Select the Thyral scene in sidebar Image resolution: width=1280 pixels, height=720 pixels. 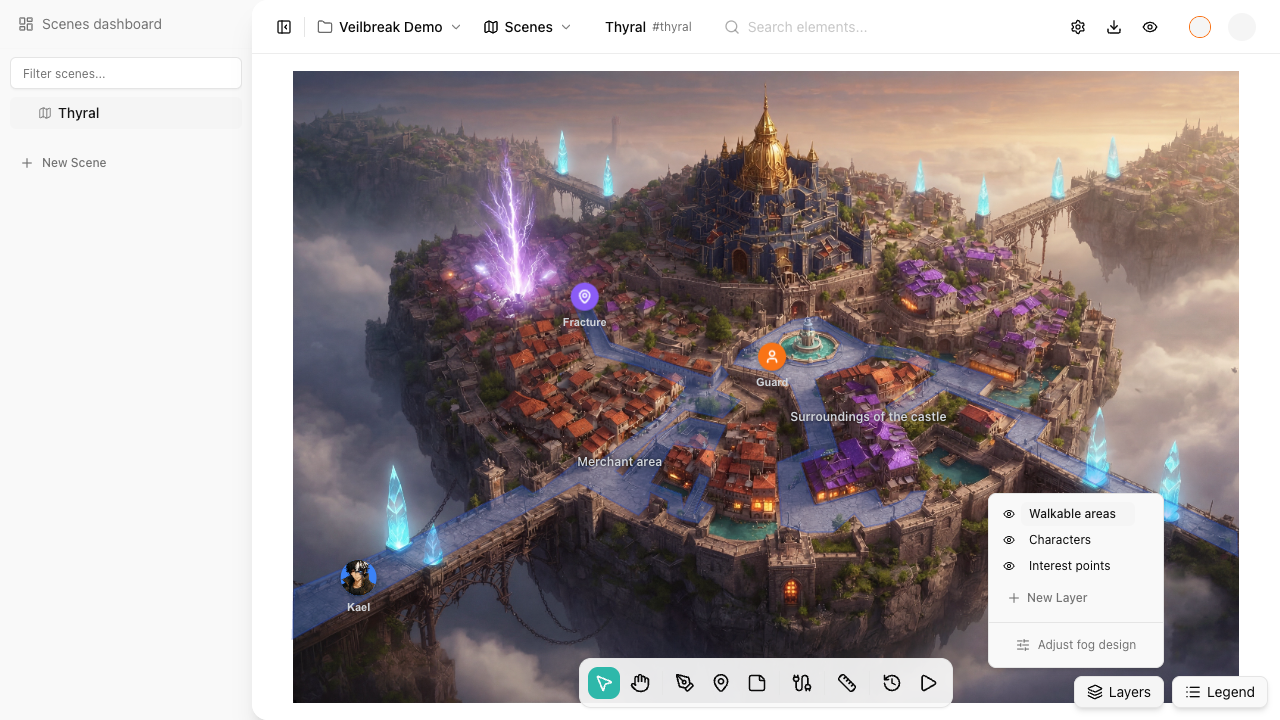point(126,113)
